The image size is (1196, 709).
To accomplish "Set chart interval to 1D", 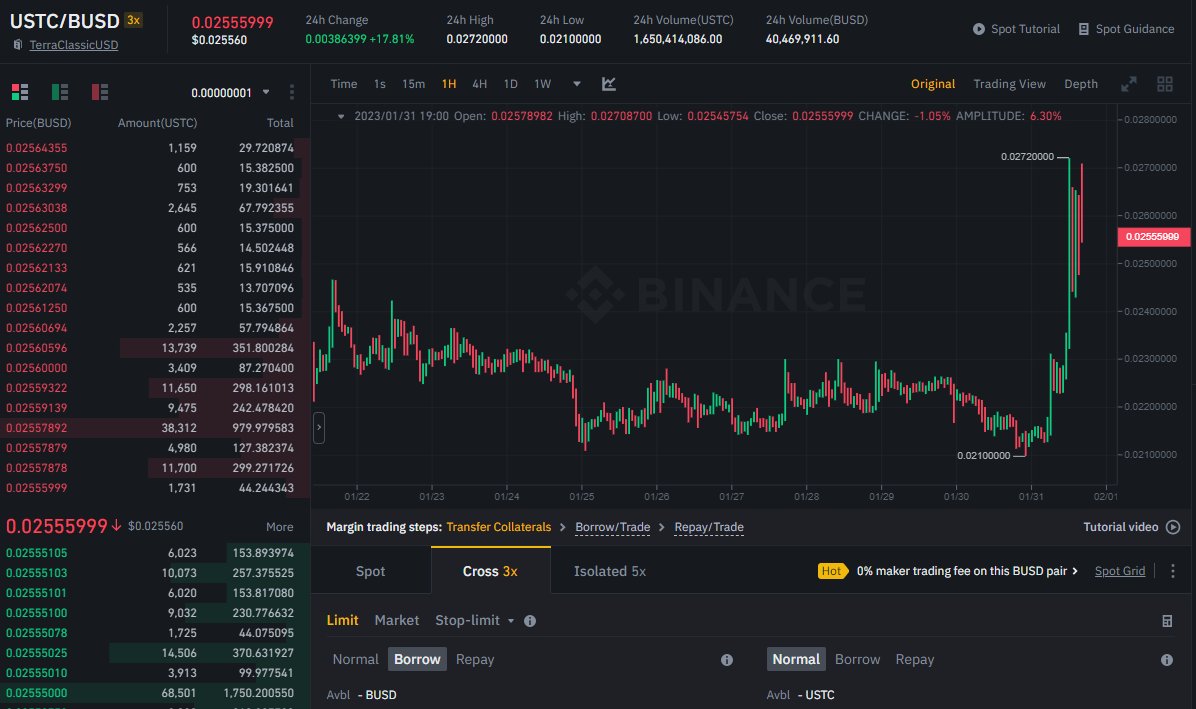I will pos(511,84).
